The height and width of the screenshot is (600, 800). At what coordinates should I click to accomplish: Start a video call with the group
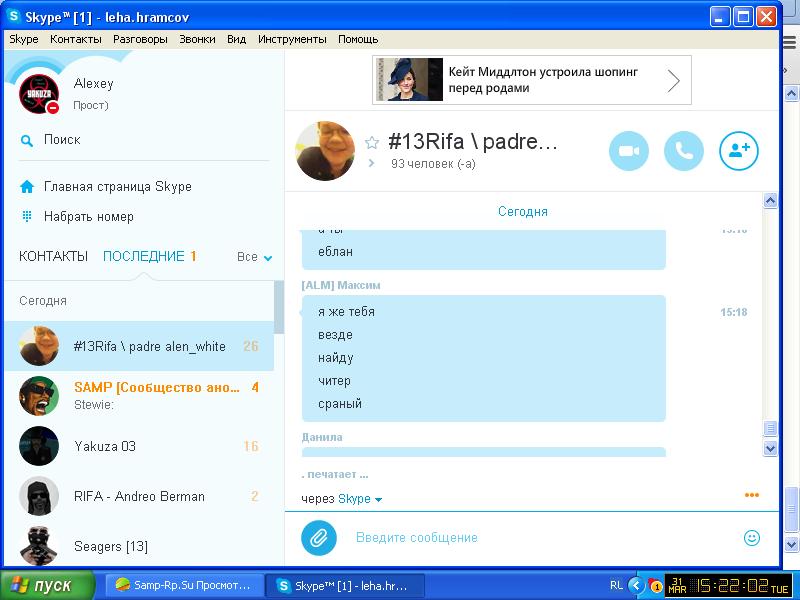point(629,151)
